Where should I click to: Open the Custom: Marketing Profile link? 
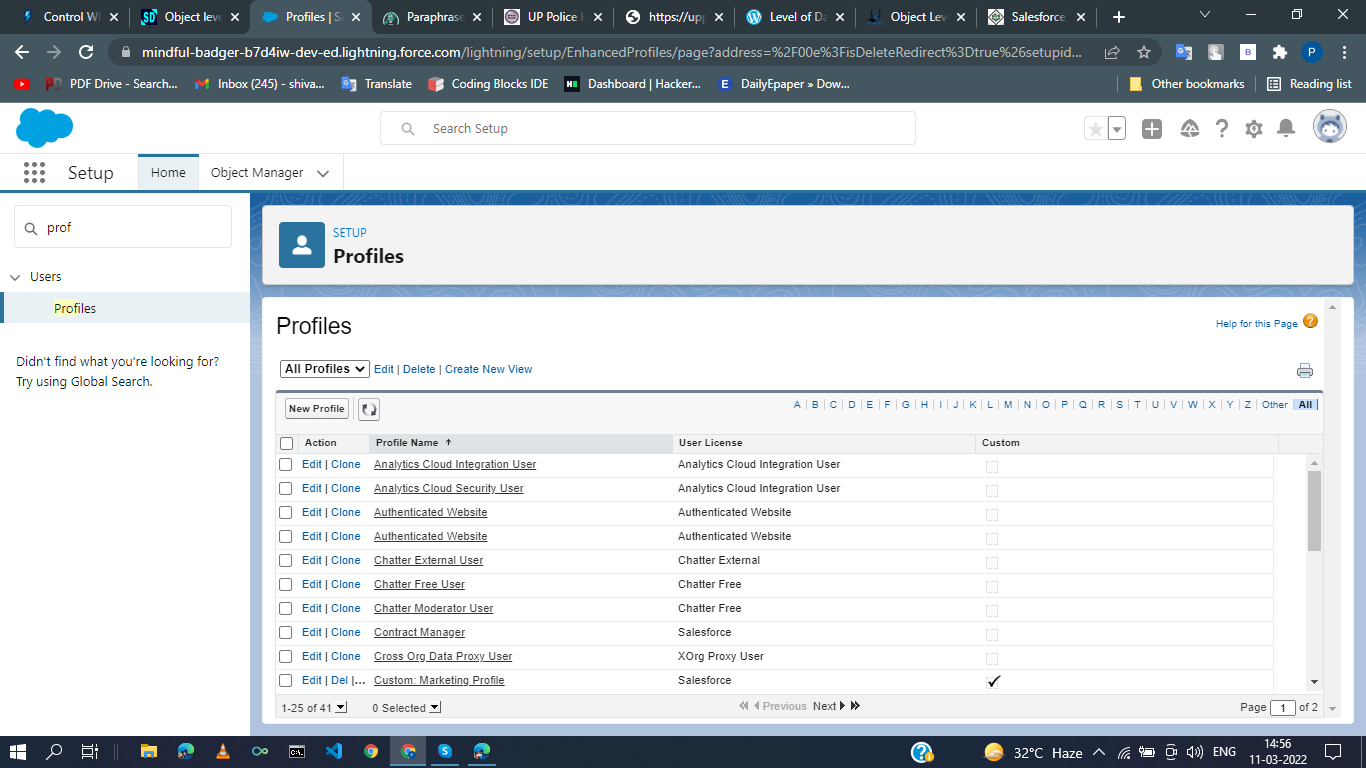pyautogui.click(x=439, y=681)
